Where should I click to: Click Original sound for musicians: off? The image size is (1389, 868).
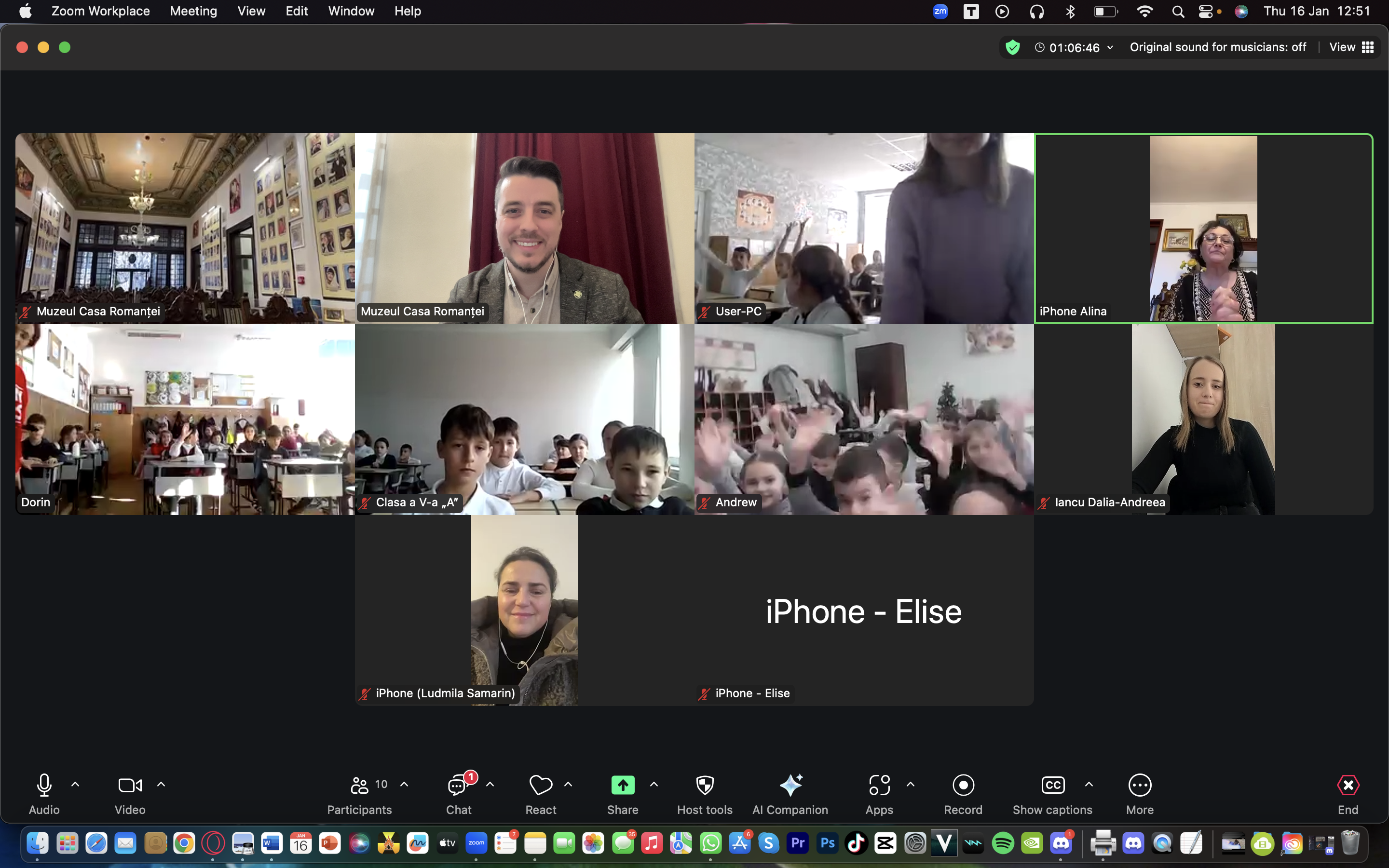pos(1217,48)
